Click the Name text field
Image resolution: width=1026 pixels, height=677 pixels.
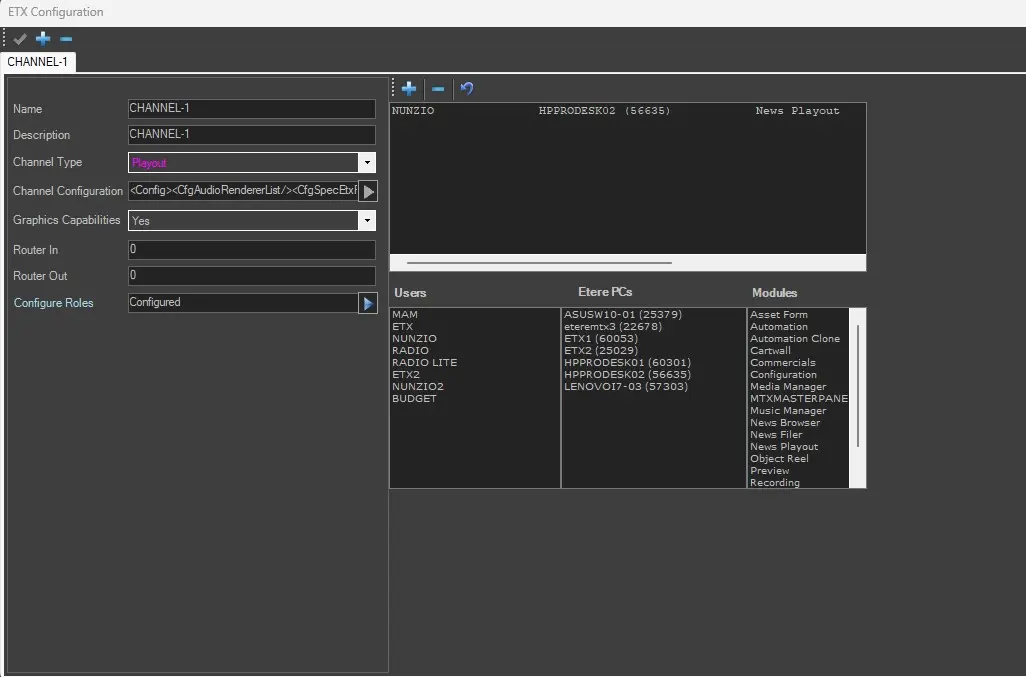point(251,109)
